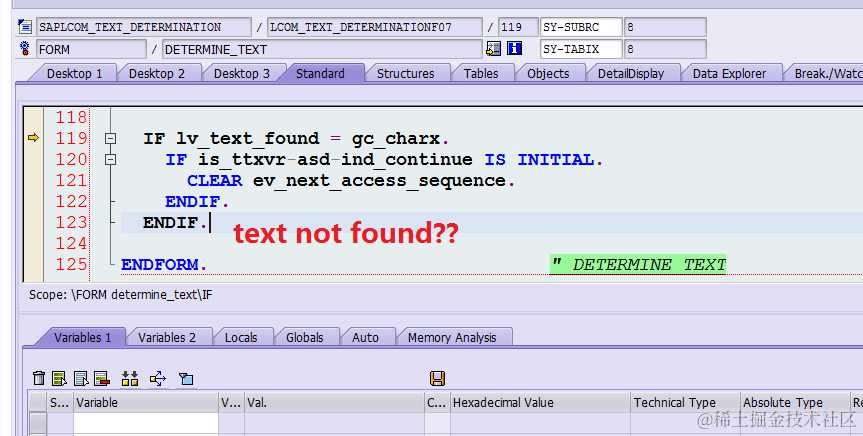Switch to the Auto tab

[x=365, y=337]
